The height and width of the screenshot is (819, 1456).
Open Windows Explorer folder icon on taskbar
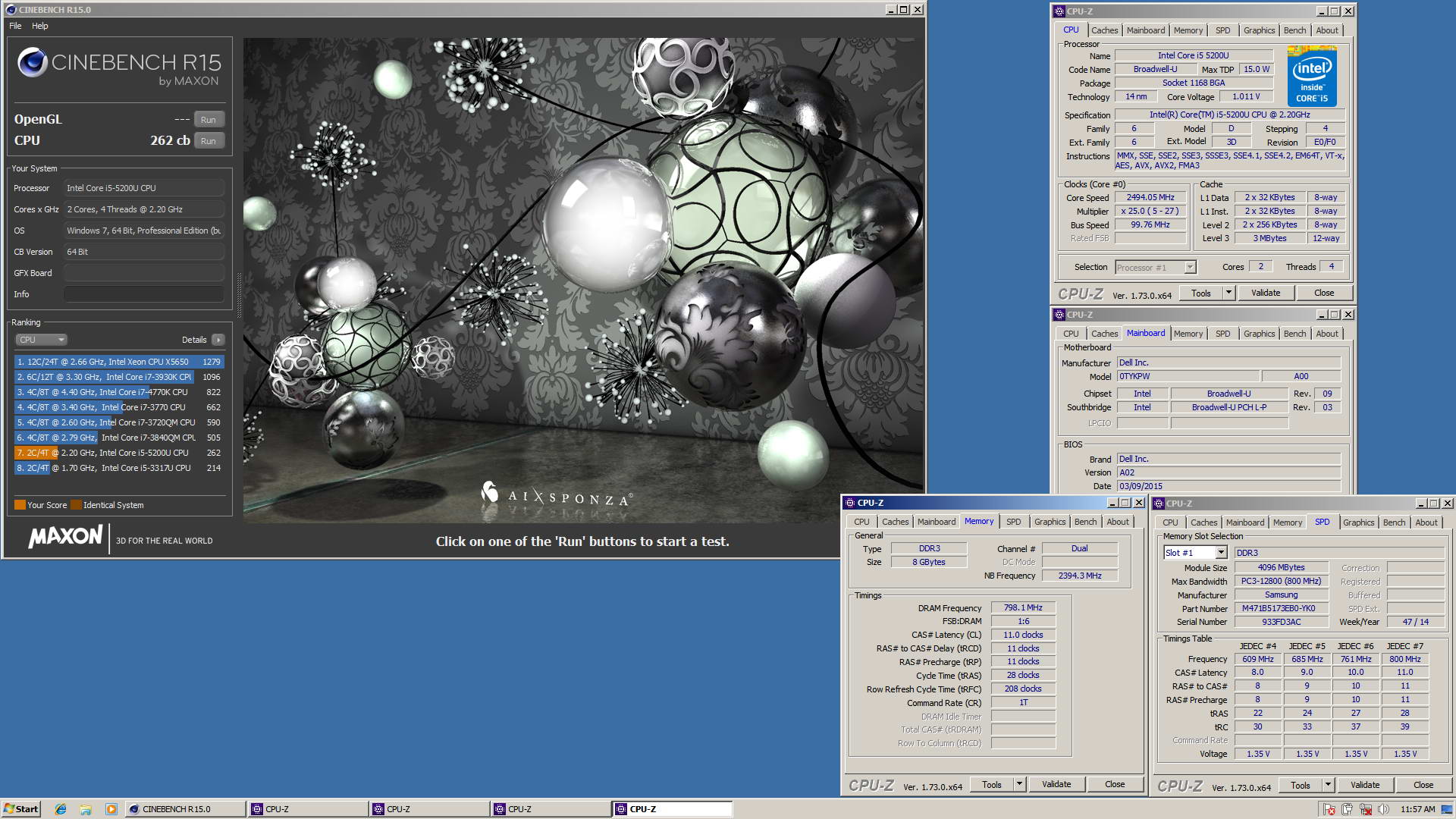tap(86, 809)
